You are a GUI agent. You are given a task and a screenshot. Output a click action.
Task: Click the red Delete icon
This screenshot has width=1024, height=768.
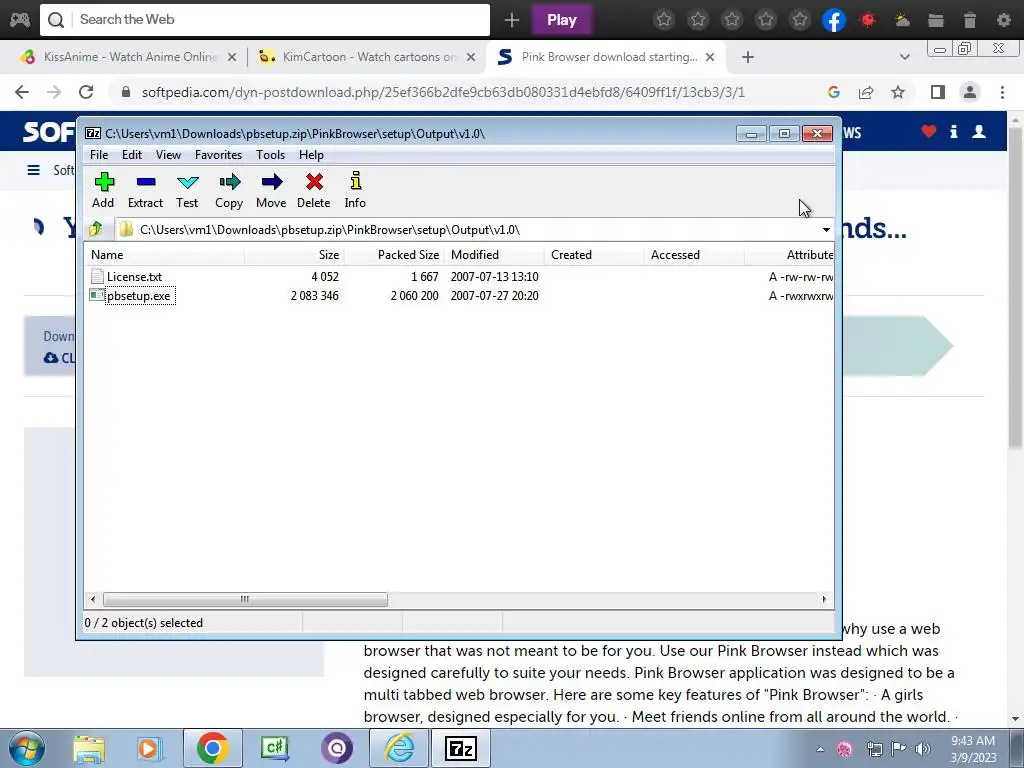[313, 190]
